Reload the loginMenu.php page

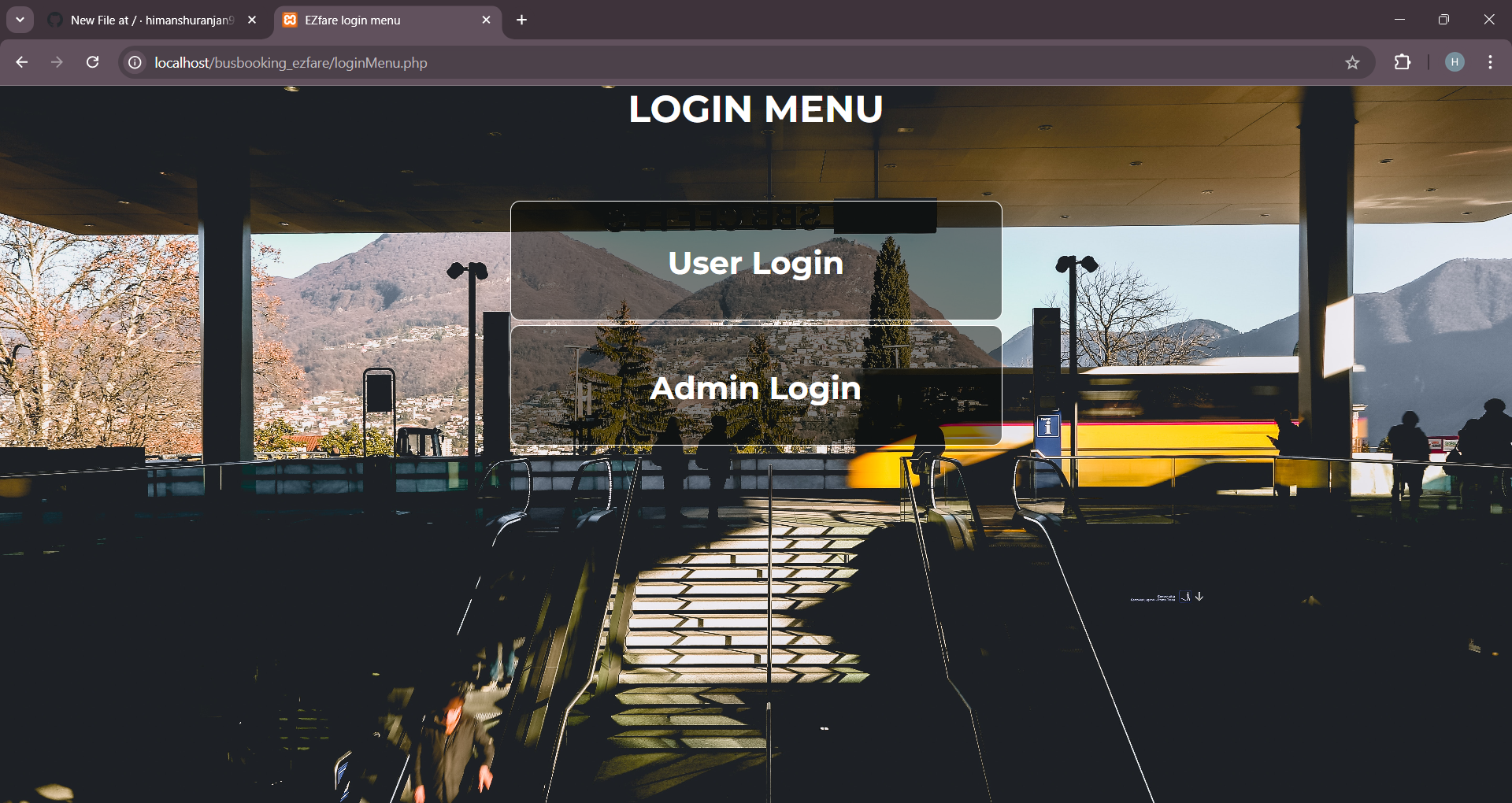coord(93,62)
